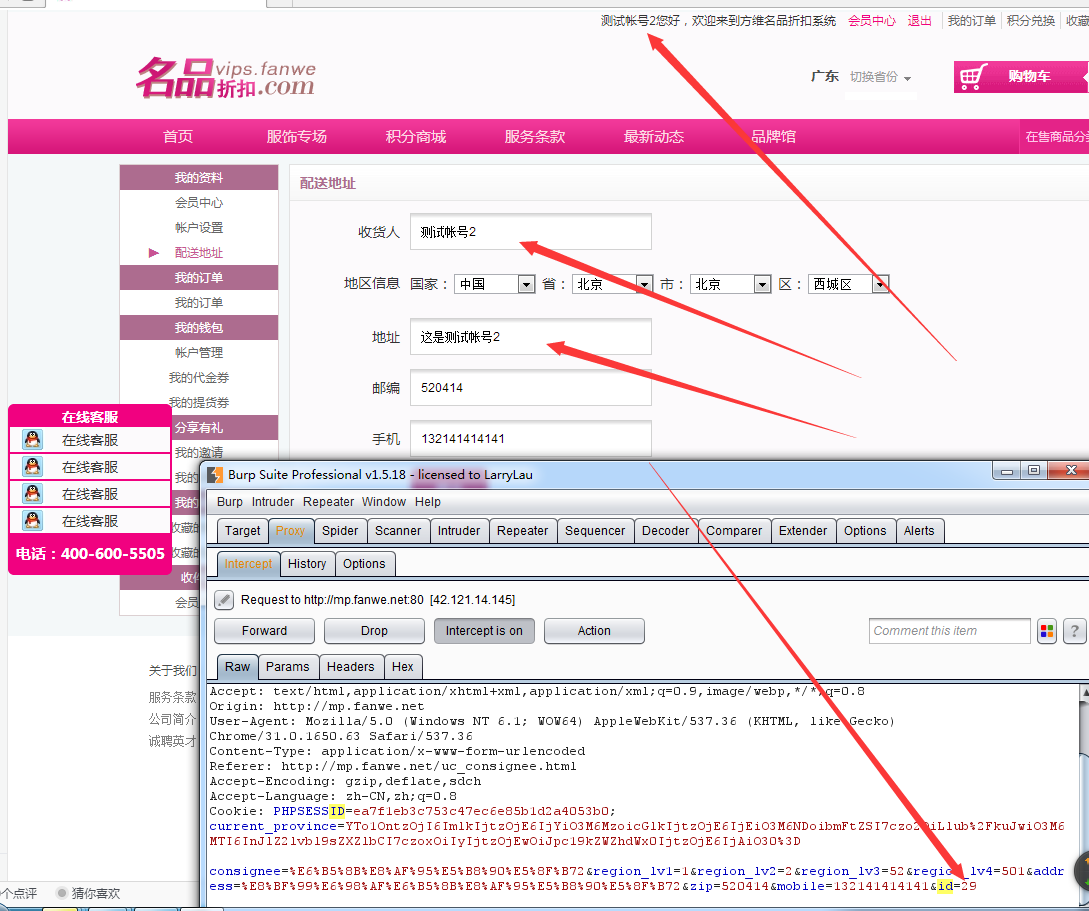Open 服饰专场 in navigation bar
1089x911 pixels.
(297, 137)
